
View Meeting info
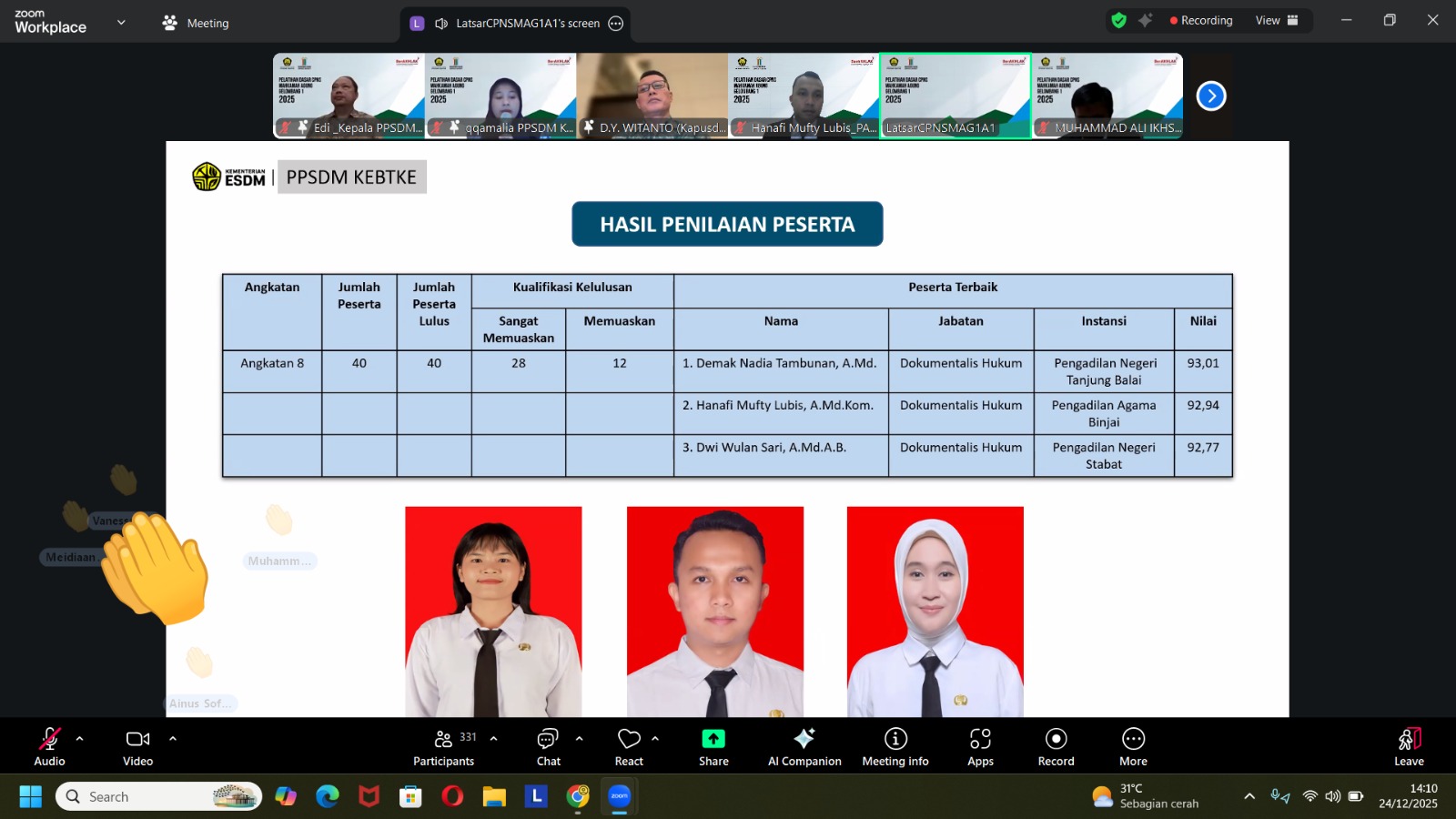coord(895,746)
